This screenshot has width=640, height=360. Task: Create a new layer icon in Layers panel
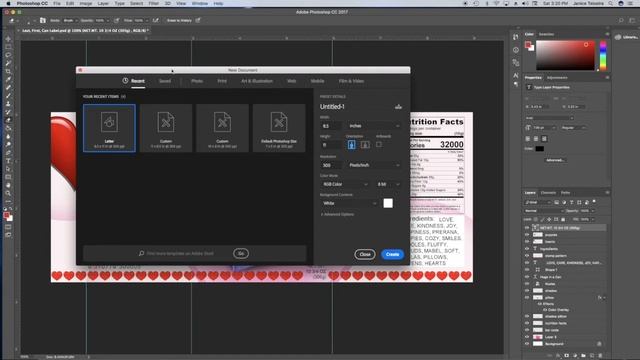pos(592,356)
